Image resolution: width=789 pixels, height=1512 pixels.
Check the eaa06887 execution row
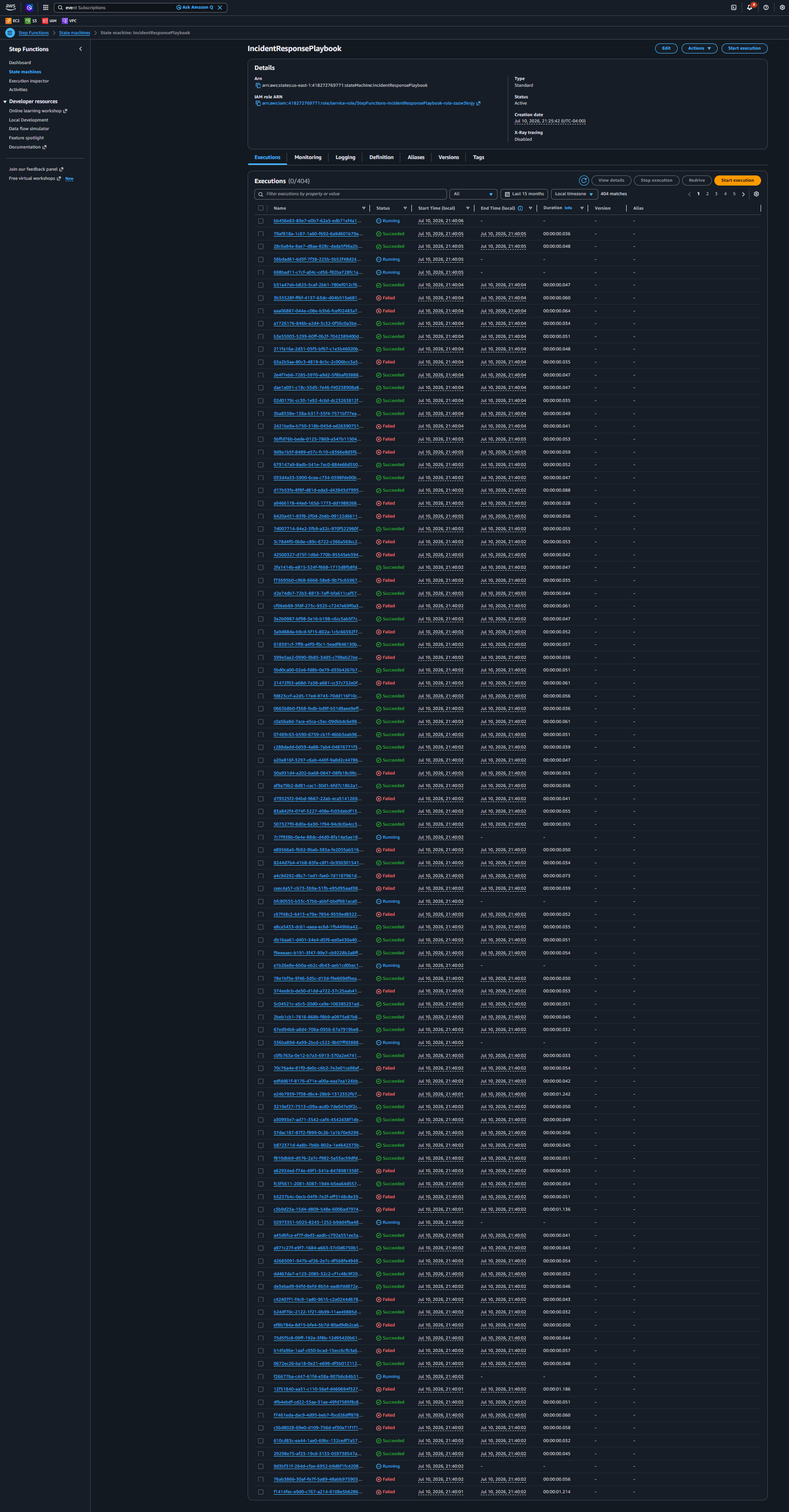point(261,311)
